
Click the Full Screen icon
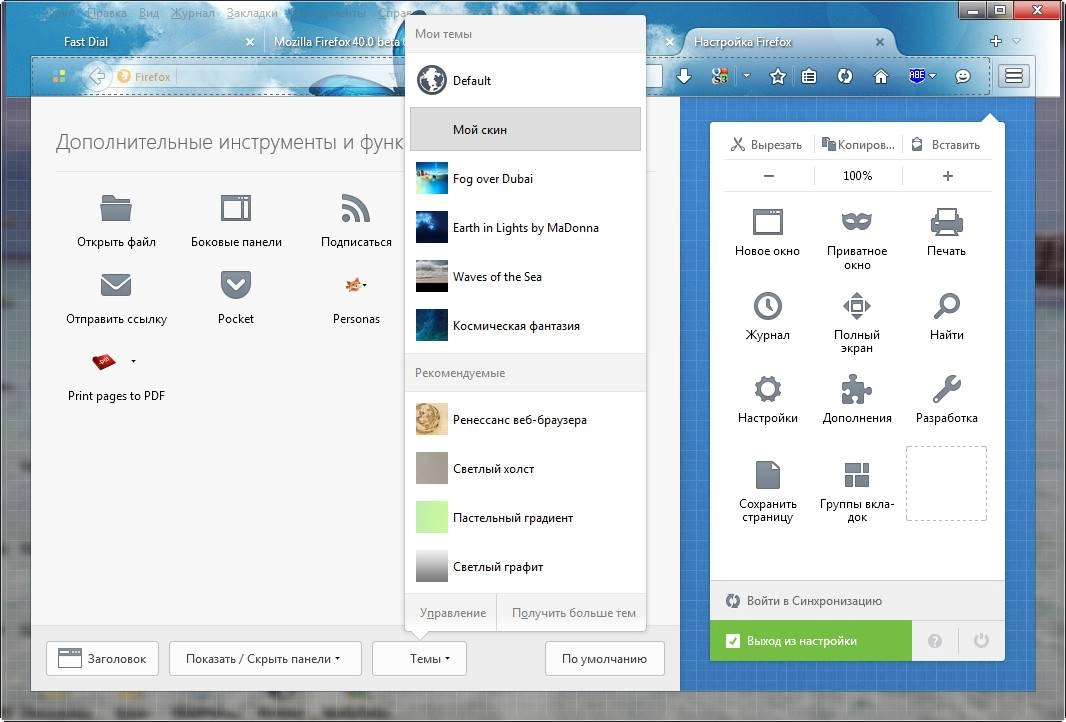point(857,306)
